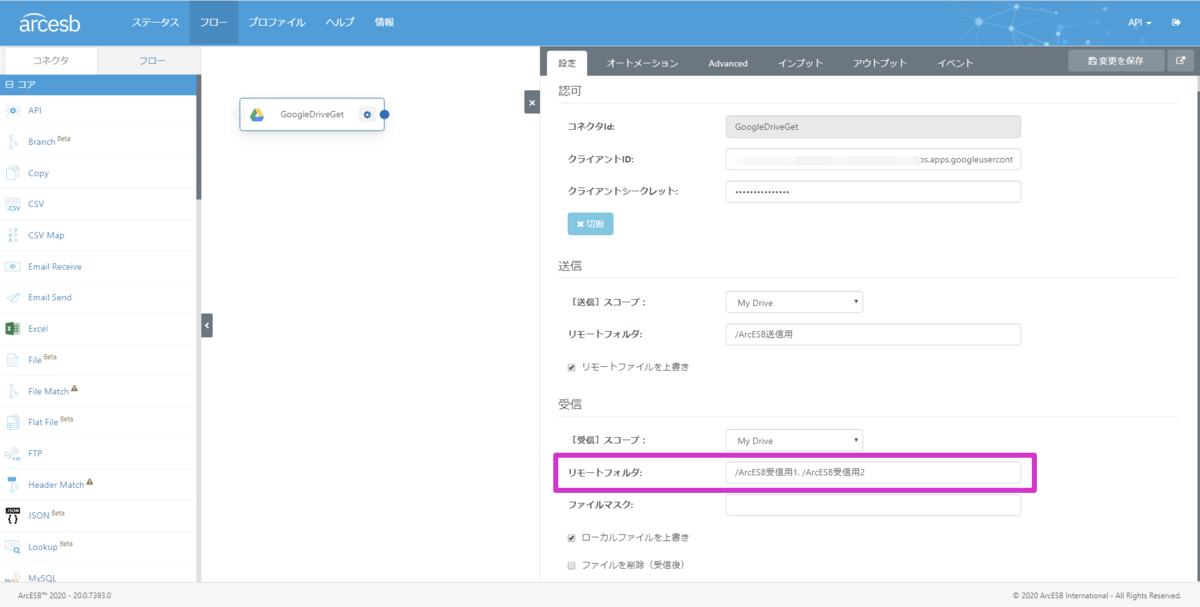Viewport: 1200px width, 607px height.
Task: Choose the Flat File connector icon
Action: 13,422
